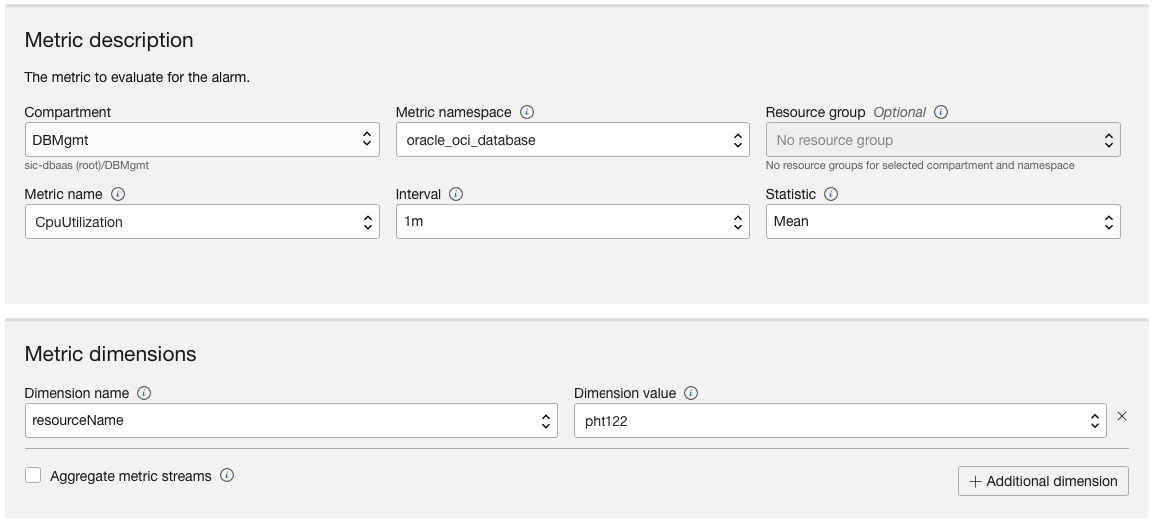Enable Aggregate metric streams checkbox
1153x520 pixels.
[33, 476]
